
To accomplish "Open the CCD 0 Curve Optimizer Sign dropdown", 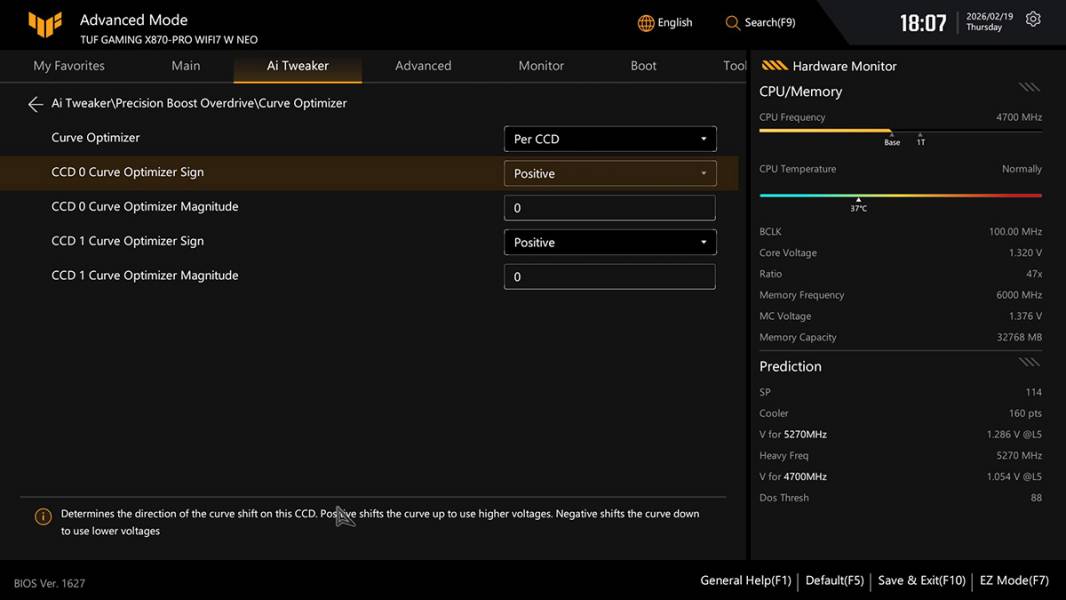I will pos(609,173).
